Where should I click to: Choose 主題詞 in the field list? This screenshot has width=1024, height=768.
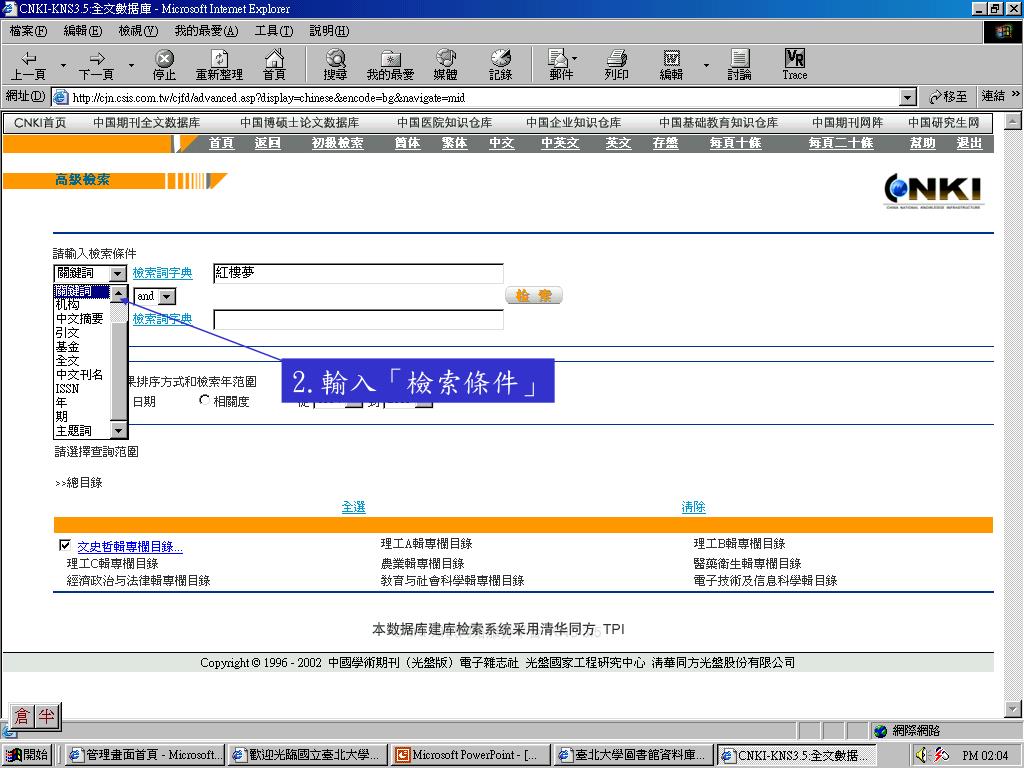(x=74, y=431)
